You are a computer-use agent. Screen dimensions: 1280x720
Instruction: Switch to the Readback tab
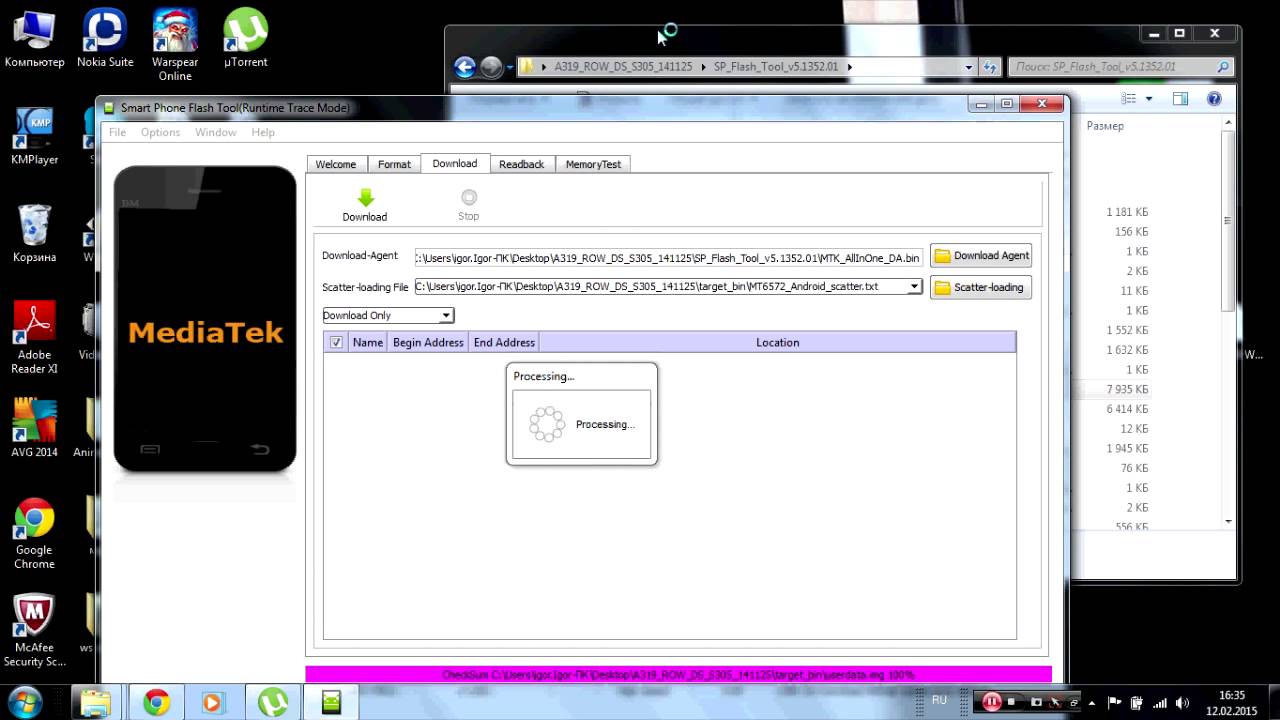[x=521, y=164]
